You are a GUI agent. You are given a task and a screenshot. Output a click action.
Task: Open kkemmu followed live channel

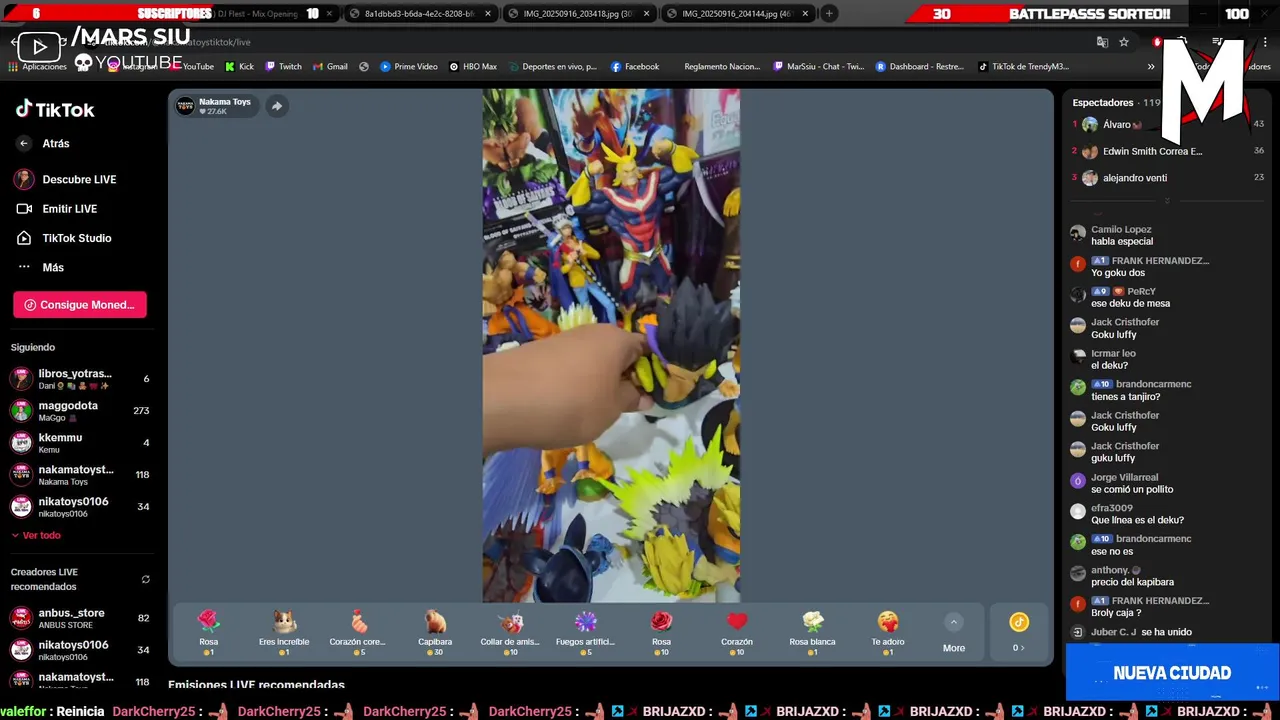80,443
